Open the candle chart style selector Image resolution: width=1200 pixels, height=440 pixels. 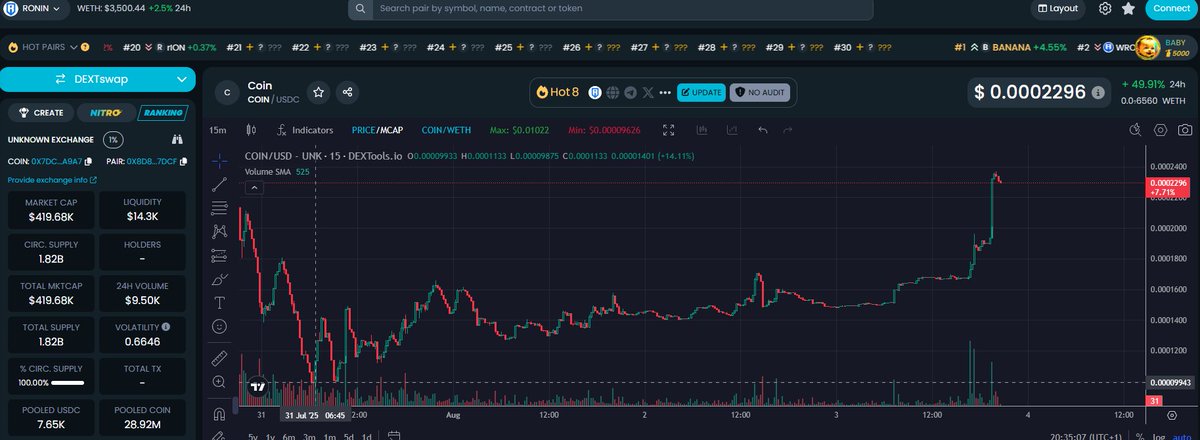tap(251, 130)
